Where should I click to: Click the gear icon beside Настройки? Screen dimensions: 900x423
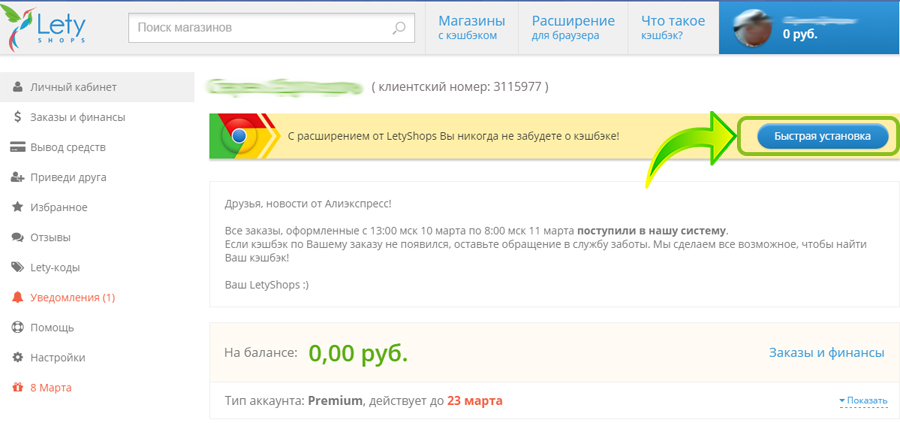point(17,358)
